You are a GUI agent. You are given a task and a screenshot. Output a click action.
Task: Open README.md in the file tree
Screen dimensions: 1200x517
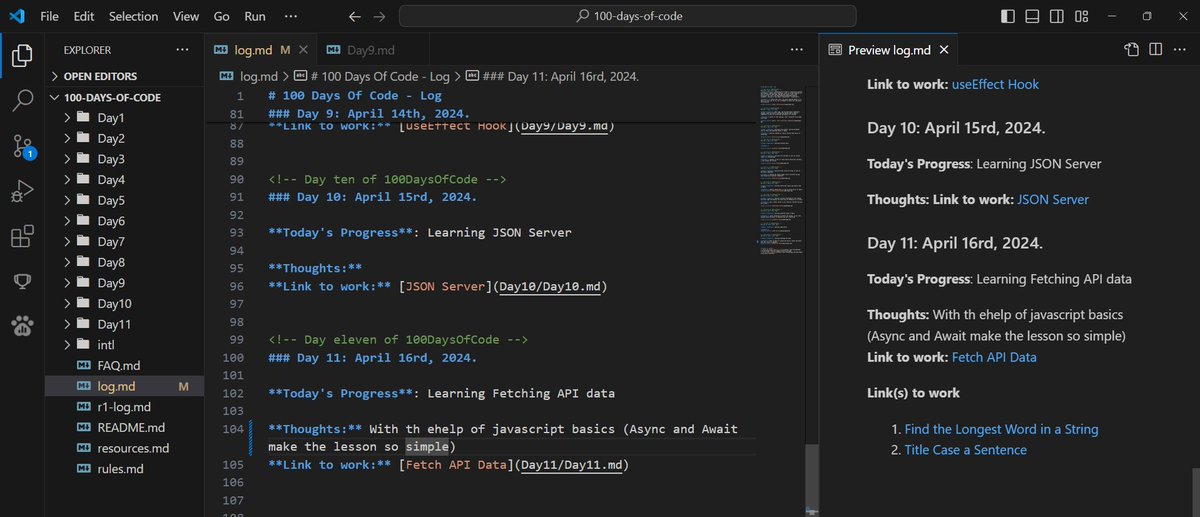tap(124, 427)
